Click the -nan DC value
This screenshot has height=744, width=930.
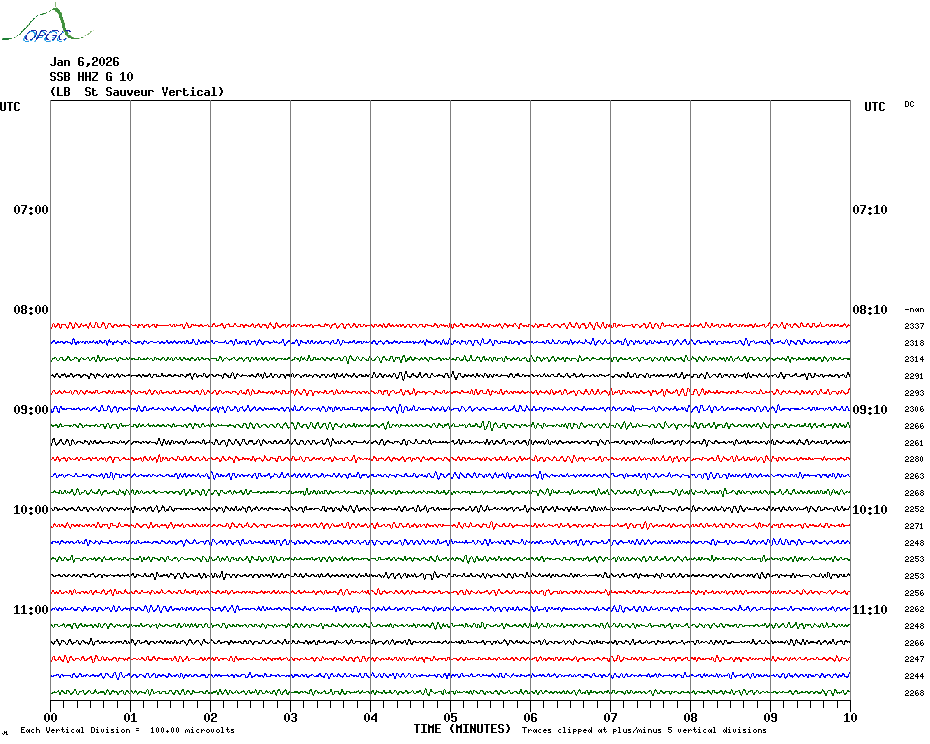click(x=914, y=310)
